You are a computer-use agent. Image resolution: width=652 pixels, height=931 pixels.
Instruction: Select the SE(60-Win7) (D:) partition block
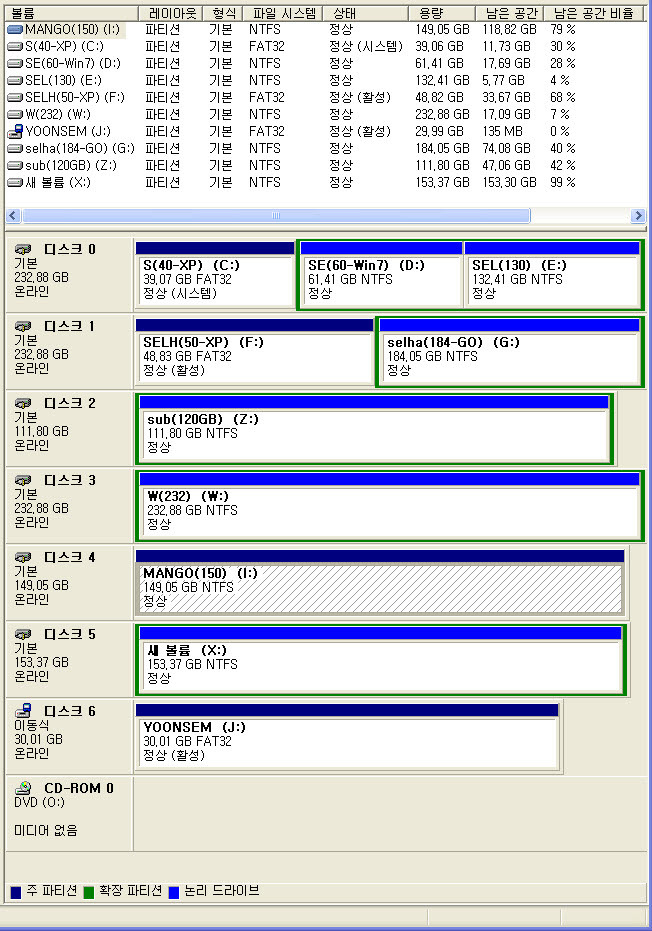(x=381, y=275)
